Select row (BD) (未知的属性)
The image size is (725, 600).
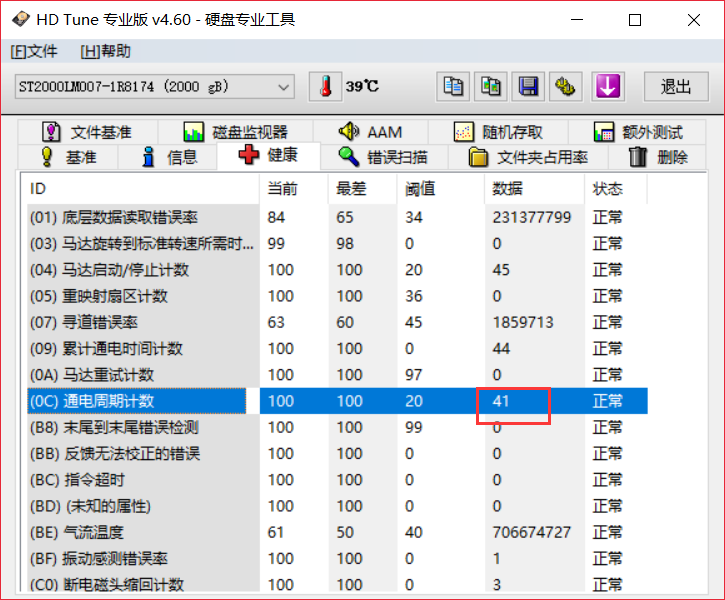[338, 506]
